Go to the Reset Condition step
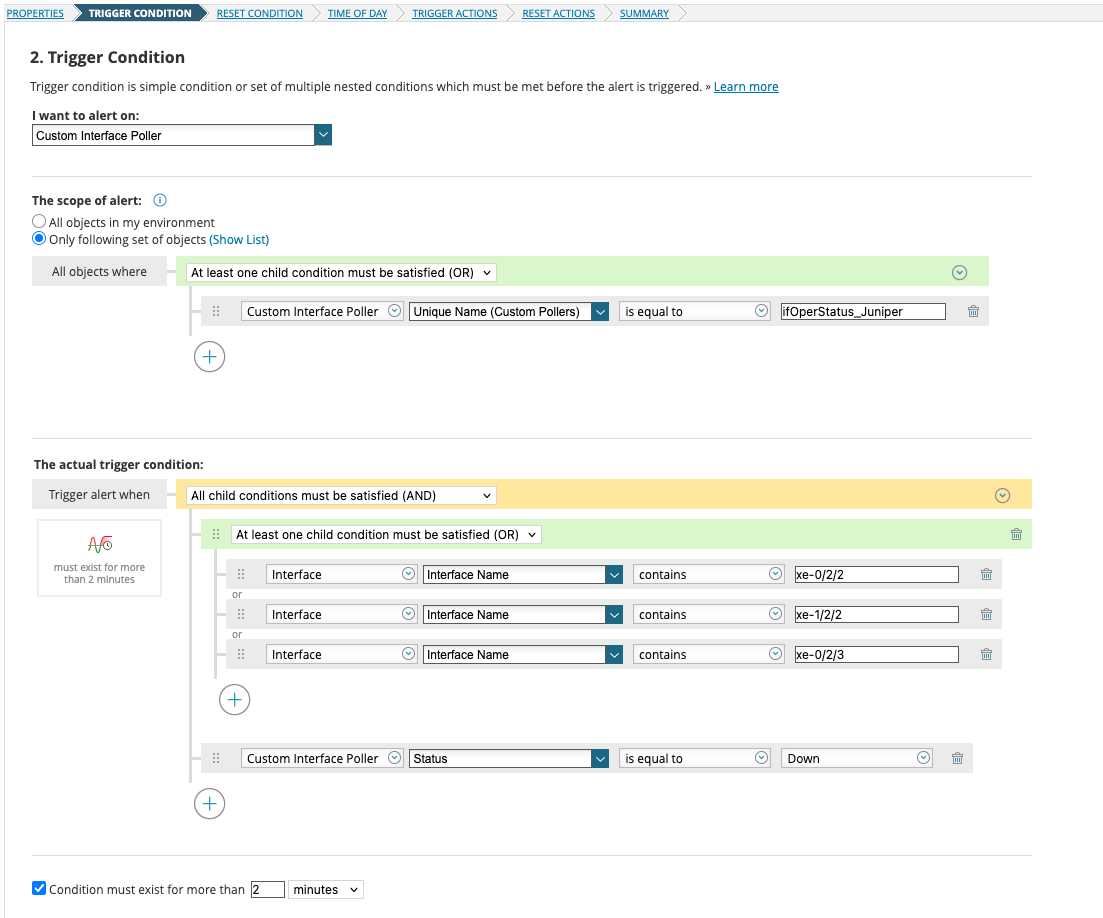The width and height of the screenshot is (1103, 918). [260, 13]
